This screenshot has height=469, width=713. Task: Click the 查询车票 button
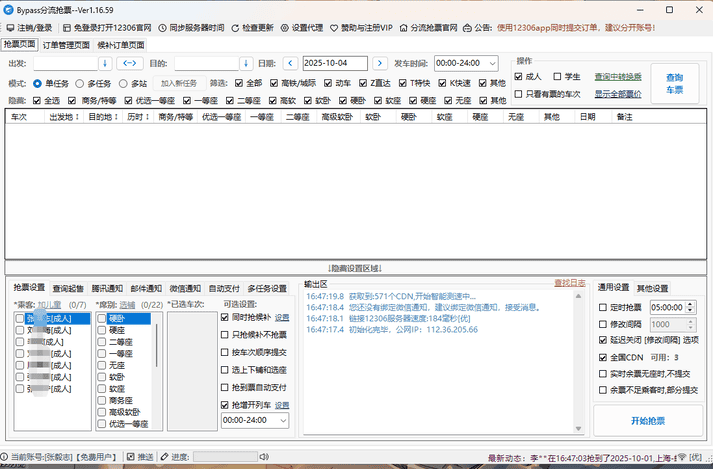(x=675, y=84)
